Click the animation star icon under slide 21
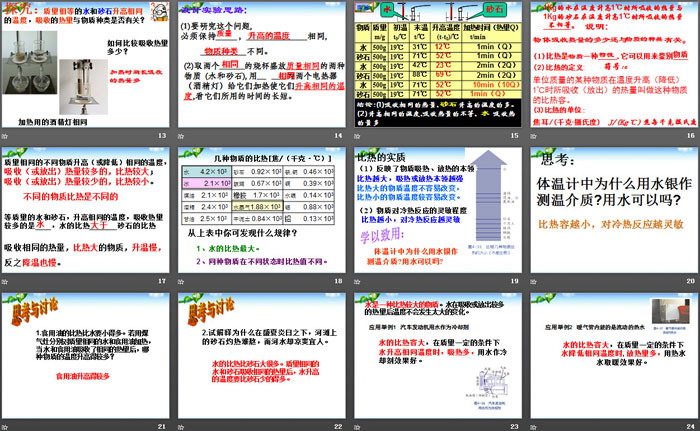 click(x=5, y=427)
